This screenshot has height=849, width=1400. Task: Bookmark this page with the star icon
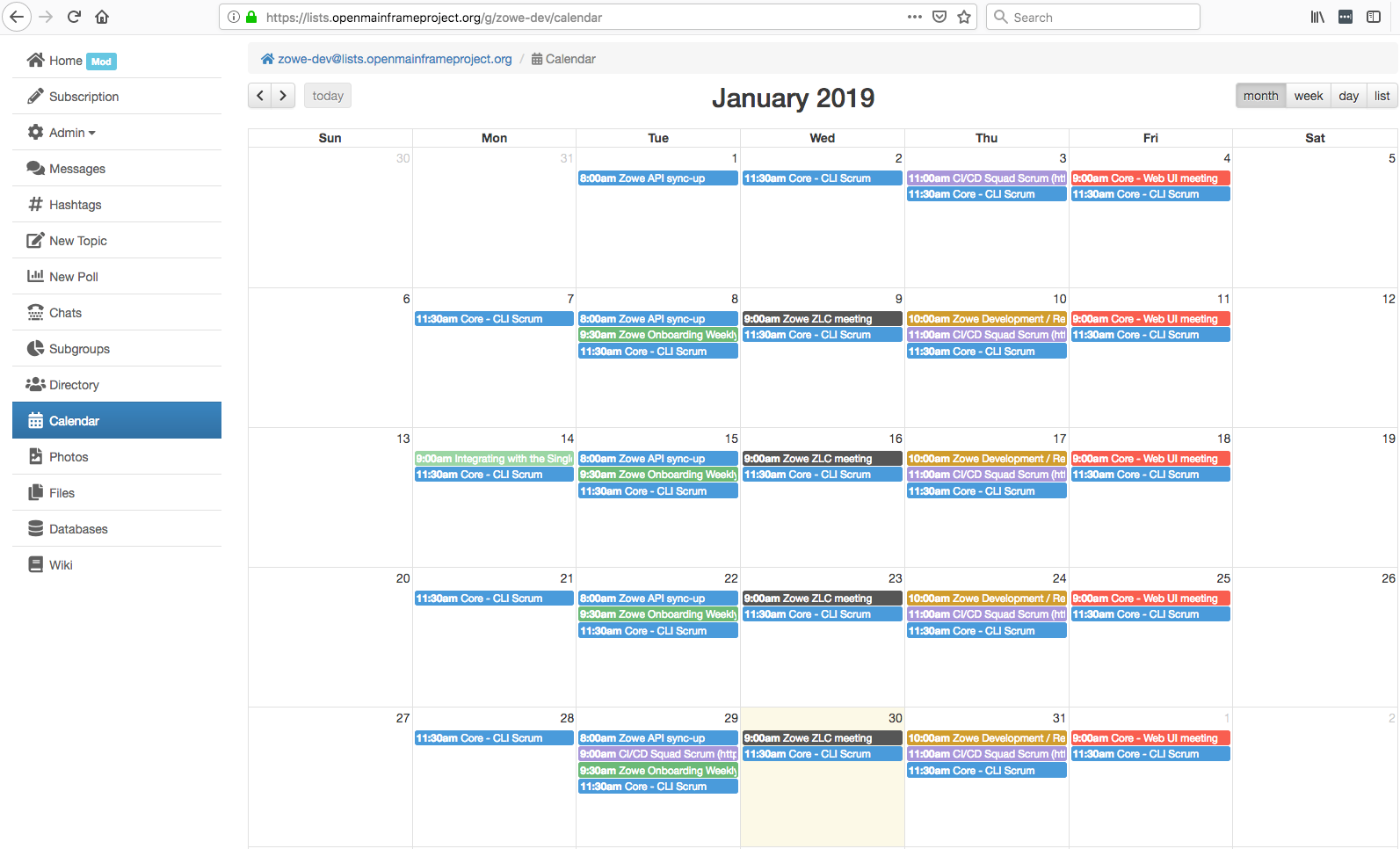click(x=964, y=17)
